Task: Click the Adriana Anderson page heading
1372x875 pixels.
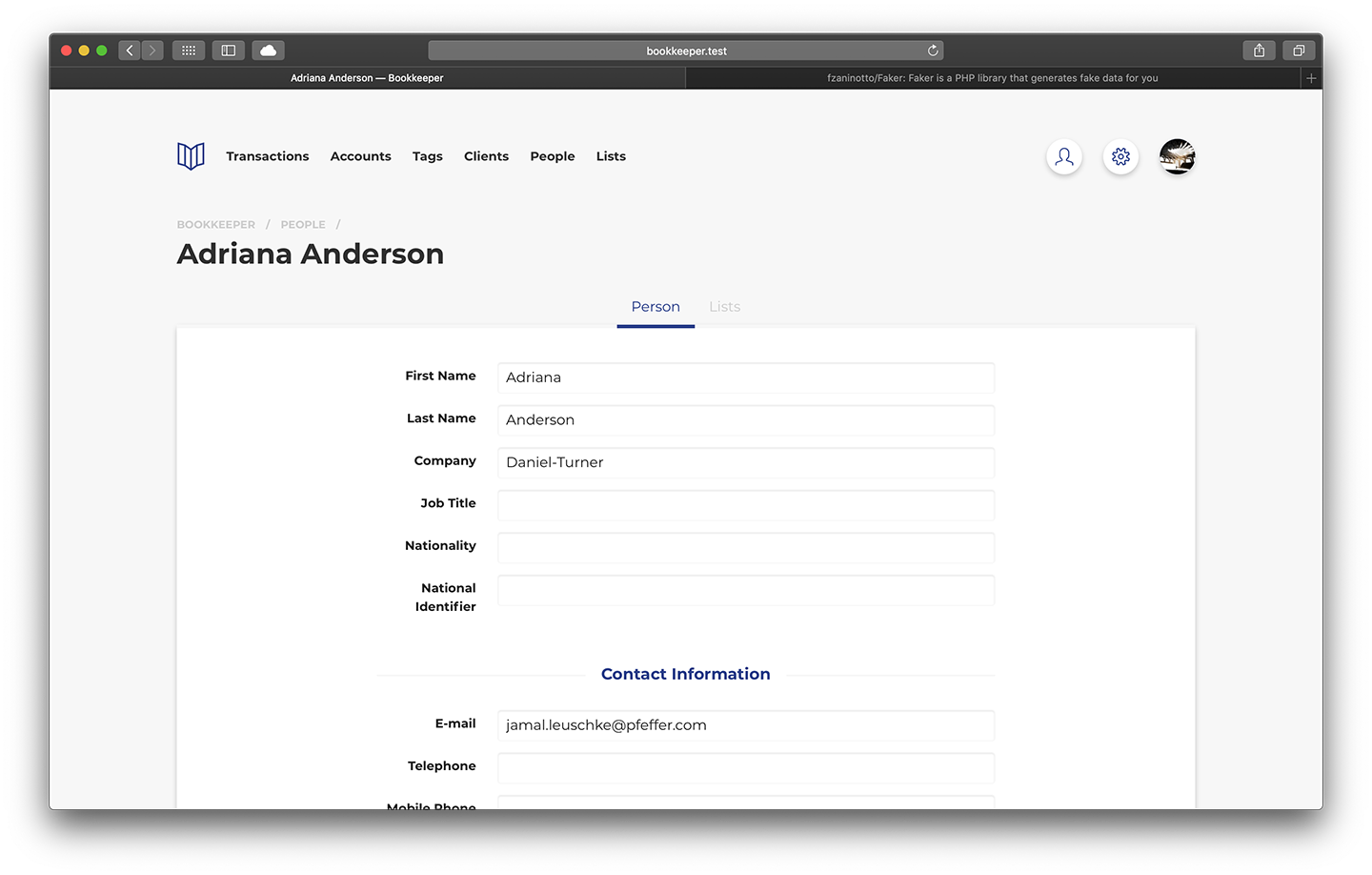Action: (311, 254)
